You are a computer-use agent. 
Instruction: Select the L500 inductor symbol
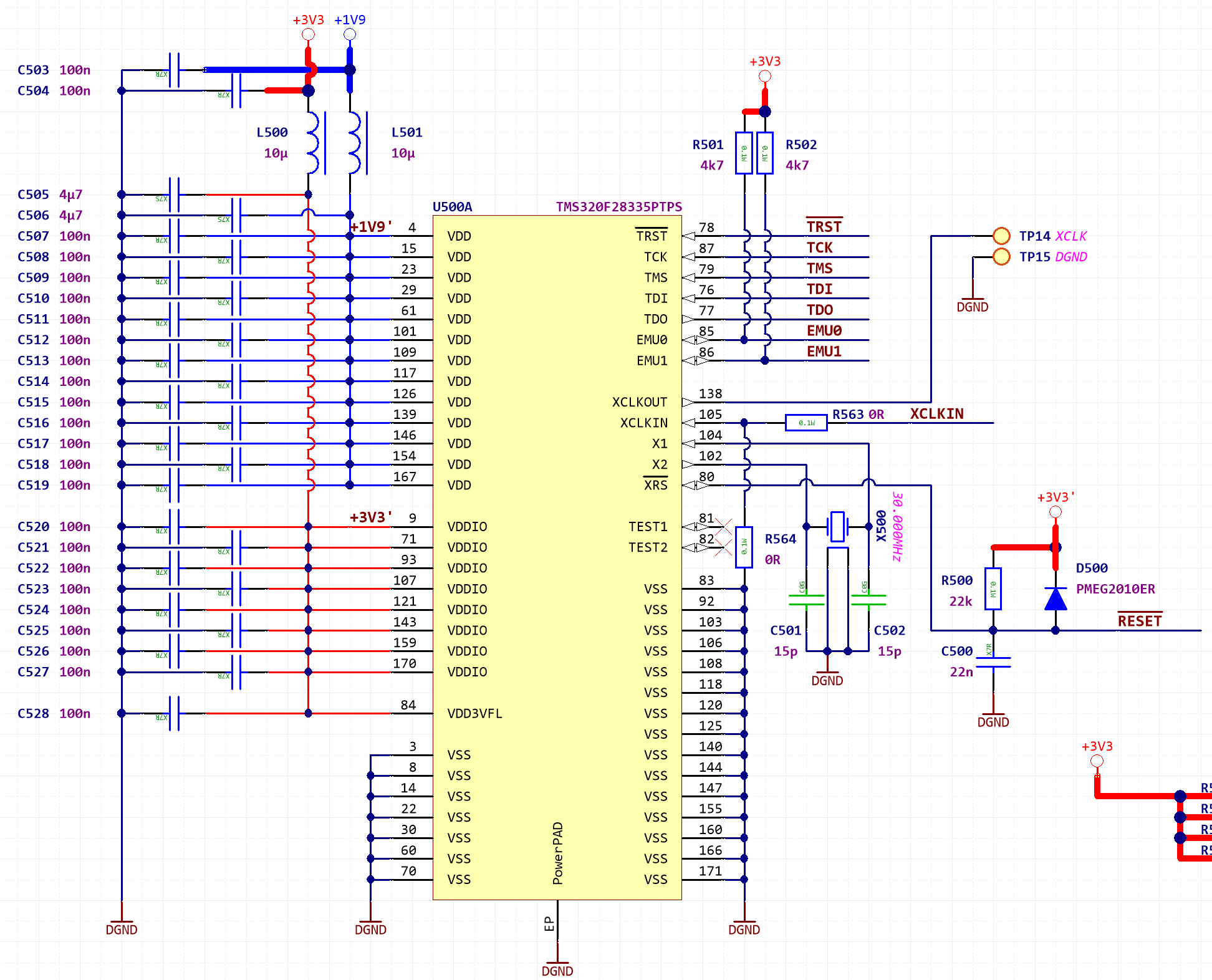pyautogui.click(x=316, y=143)
